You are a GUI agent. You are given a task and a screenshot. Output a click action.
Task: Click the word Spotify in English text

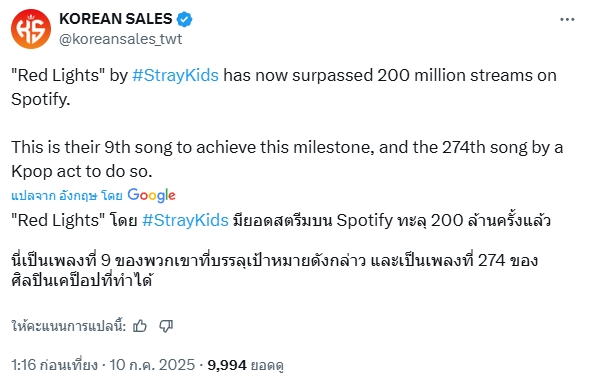point(41,99)
